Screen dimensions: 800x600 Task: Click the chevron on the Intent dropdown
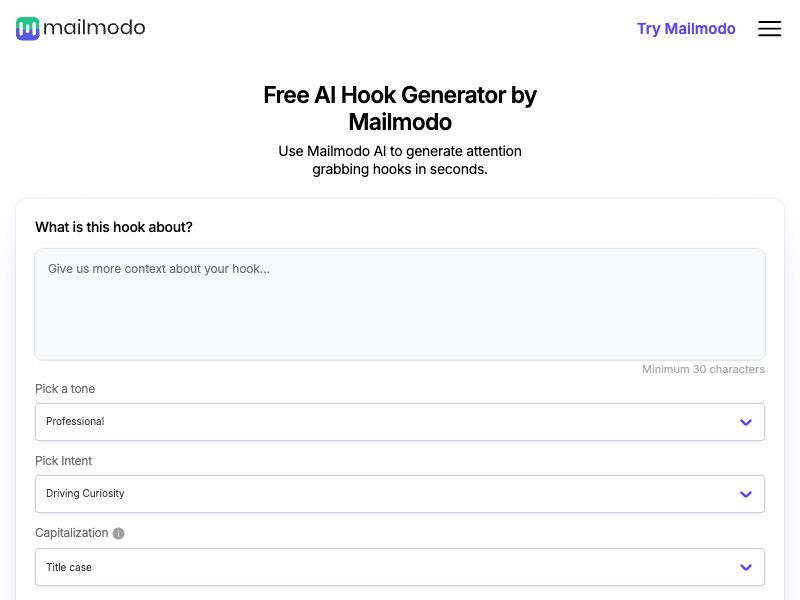tap(745, 494)
